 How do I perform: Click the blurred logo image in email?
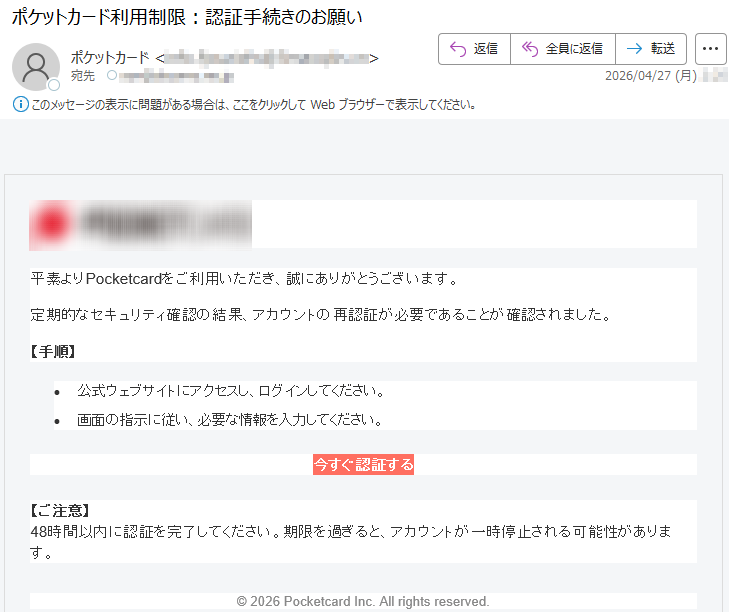click(140, 225)
